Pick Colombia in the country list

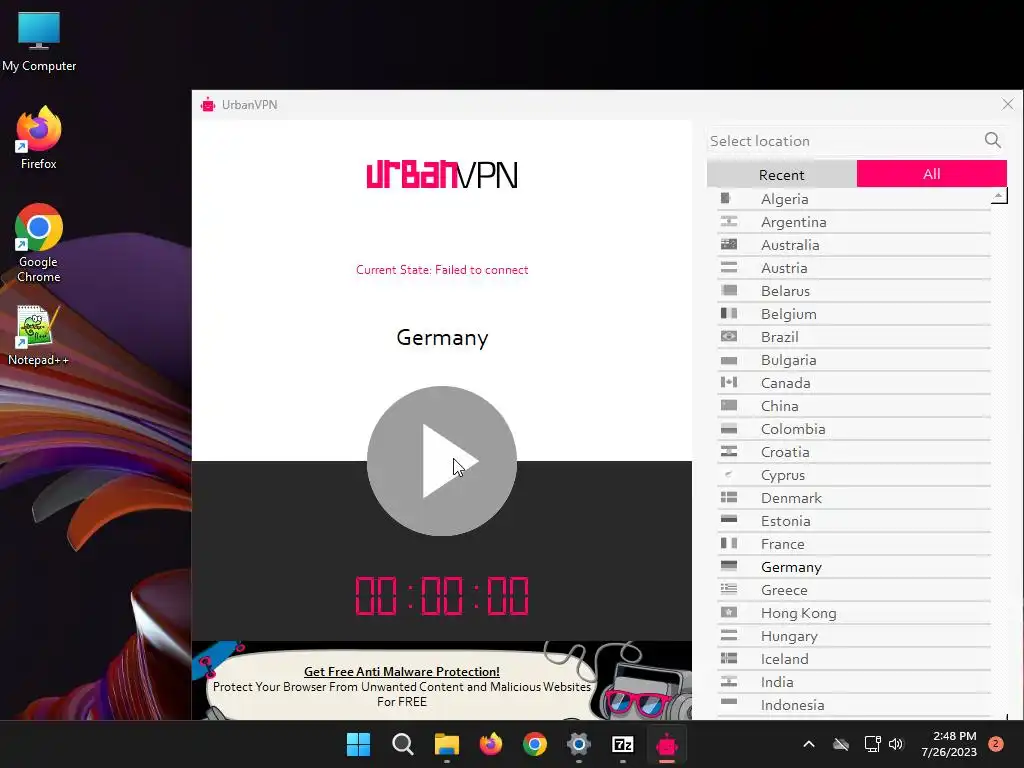click(x=854, y=429)
